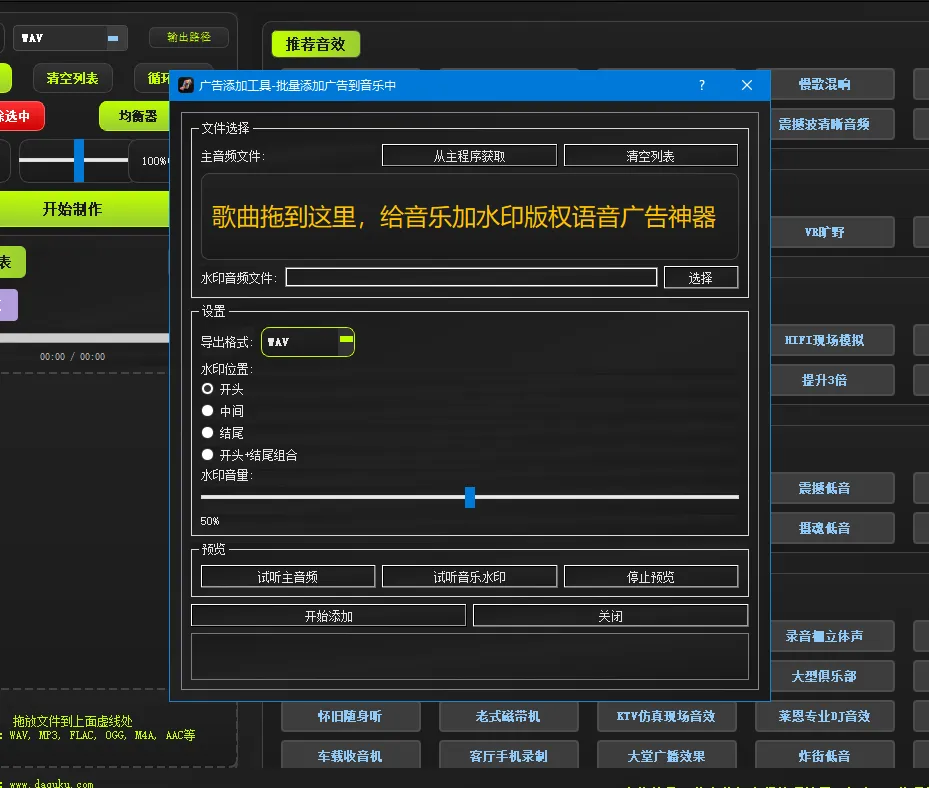
Task: Click the main window playback progress bar
Action: coord(85,338)
